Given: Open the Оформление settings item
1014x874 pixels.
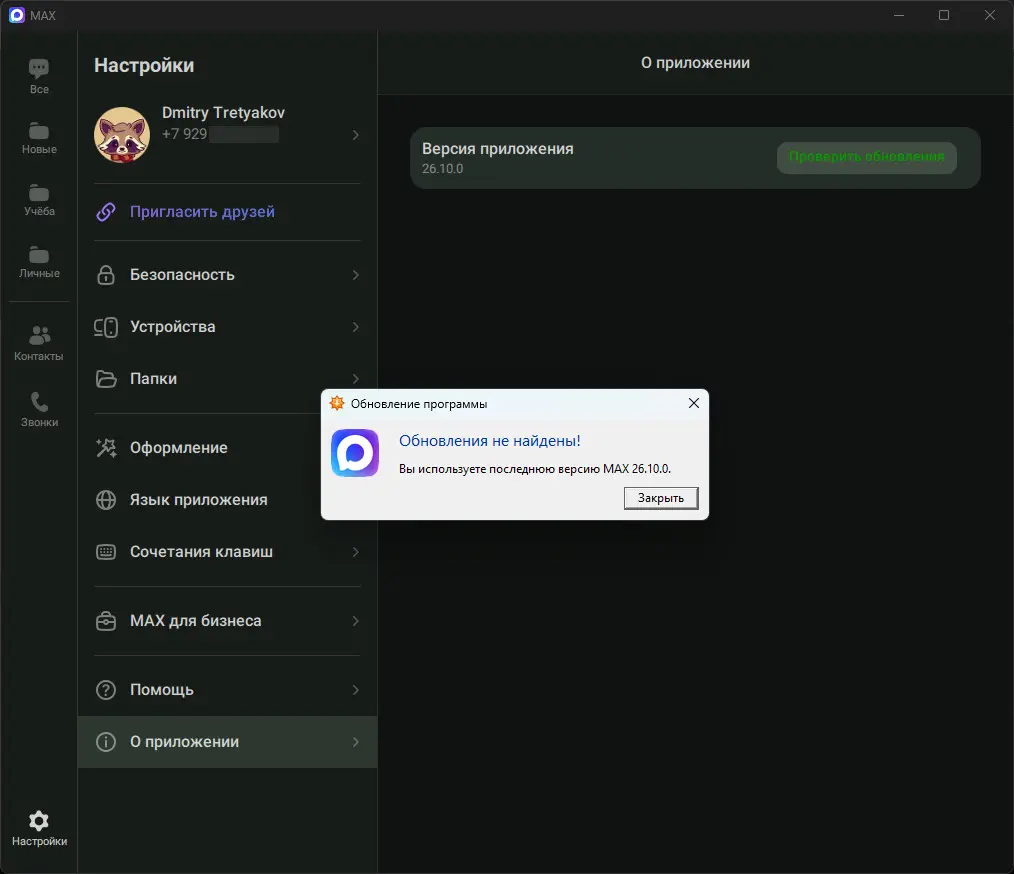Looking at the screenshot, I should coord(179,448).
